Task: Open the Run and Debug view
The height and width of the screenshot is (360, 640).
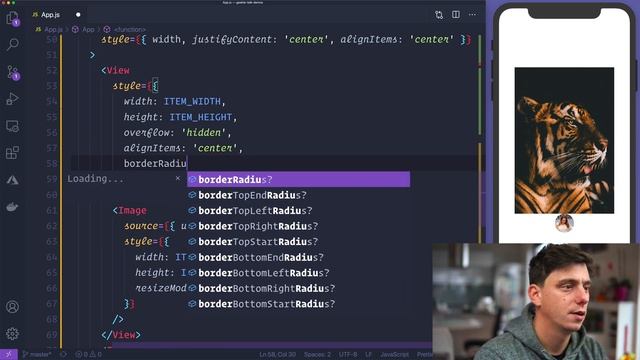Action: coord(12,99)
